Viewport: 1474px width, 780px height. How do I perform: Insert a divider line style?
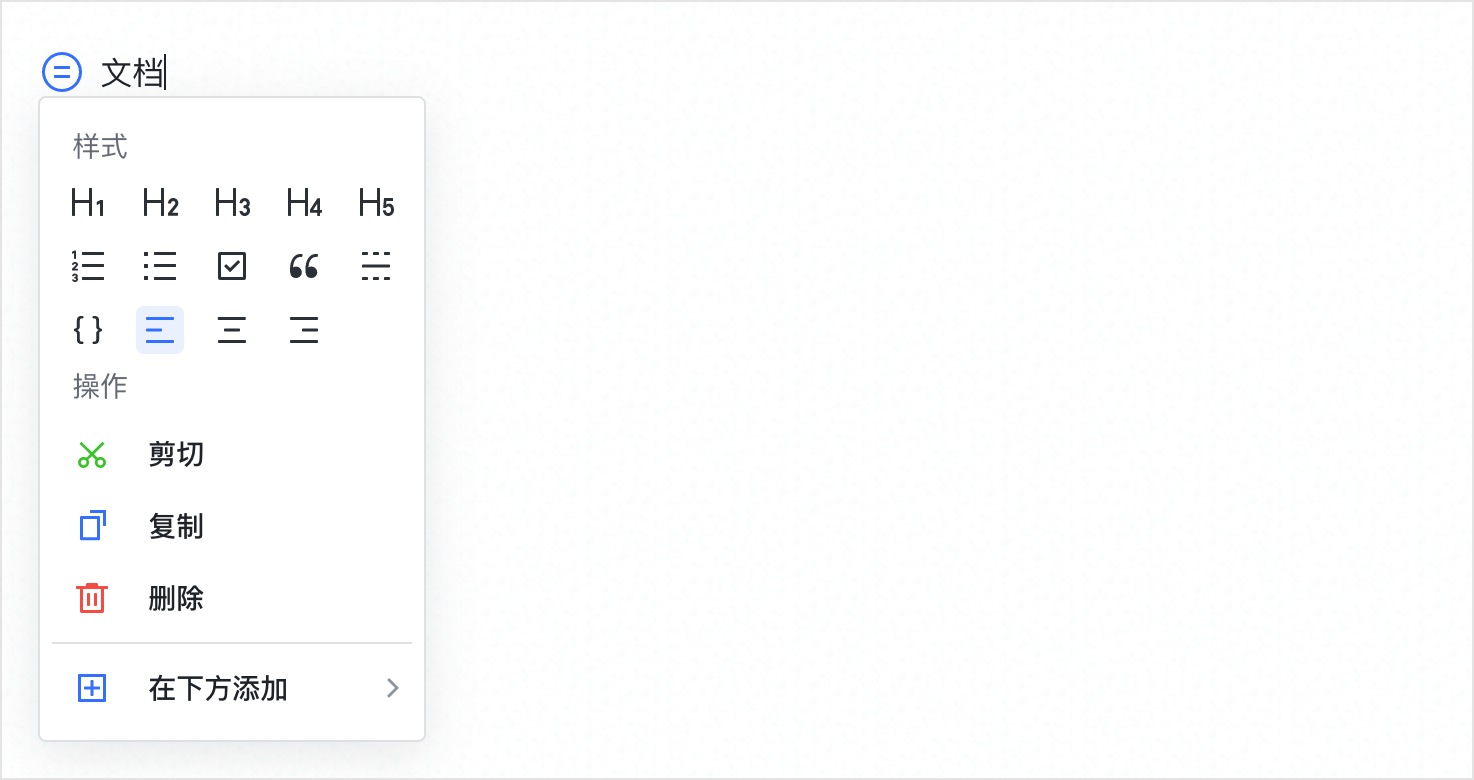click(x=376, y=267)
